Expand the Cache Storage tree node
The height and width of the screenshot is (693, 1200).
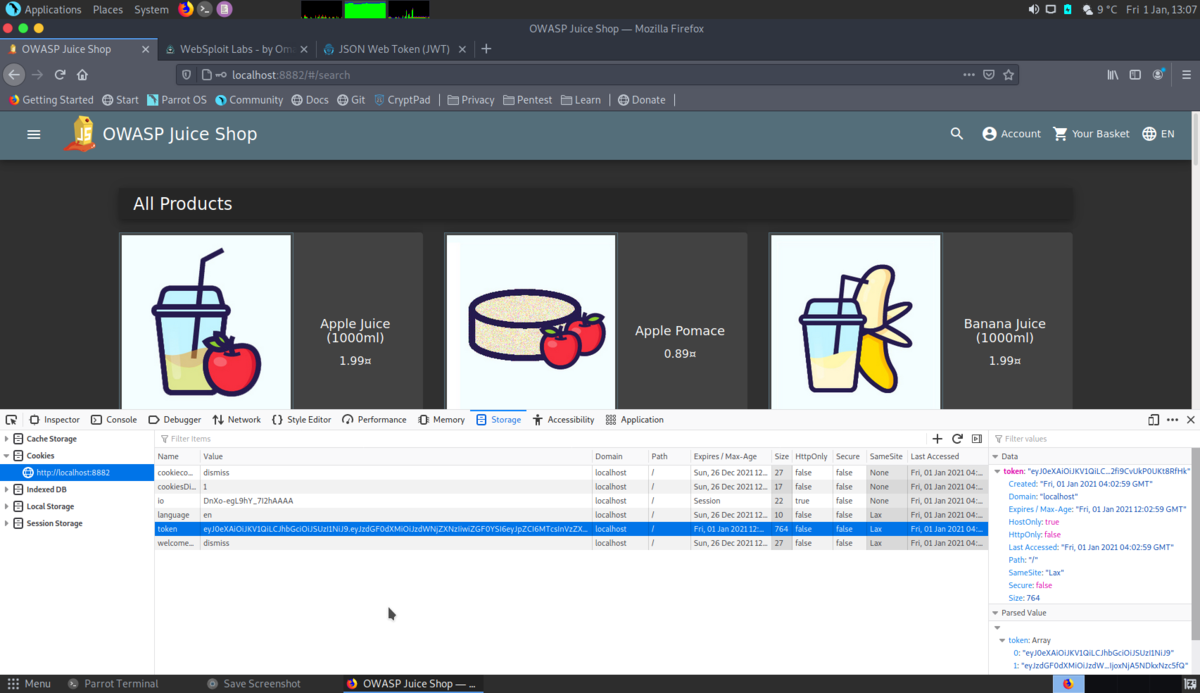pyautogui.click(x=7, y=439)
